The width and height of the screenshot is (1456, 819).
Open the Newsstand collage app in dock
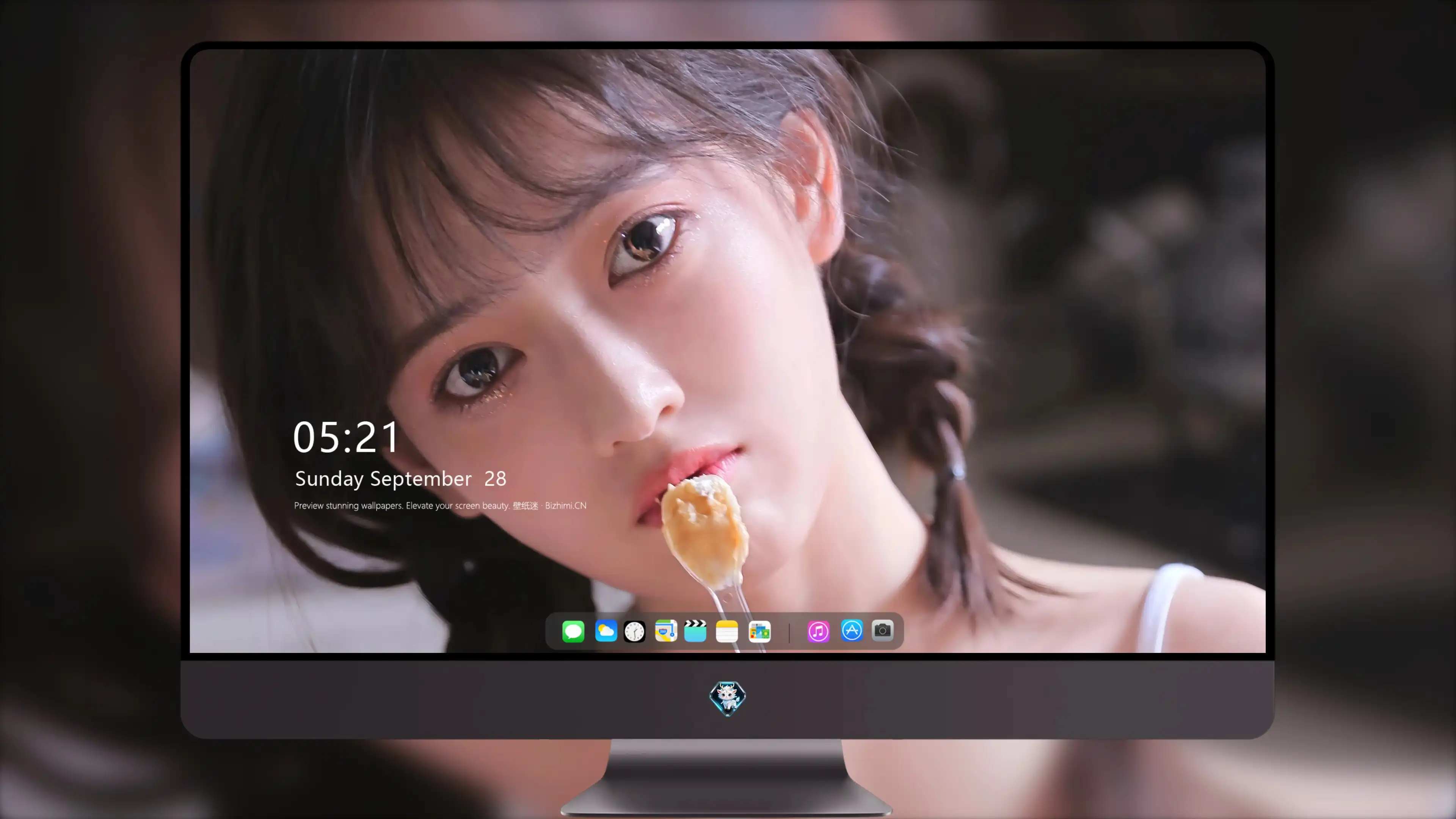[759, 631]
